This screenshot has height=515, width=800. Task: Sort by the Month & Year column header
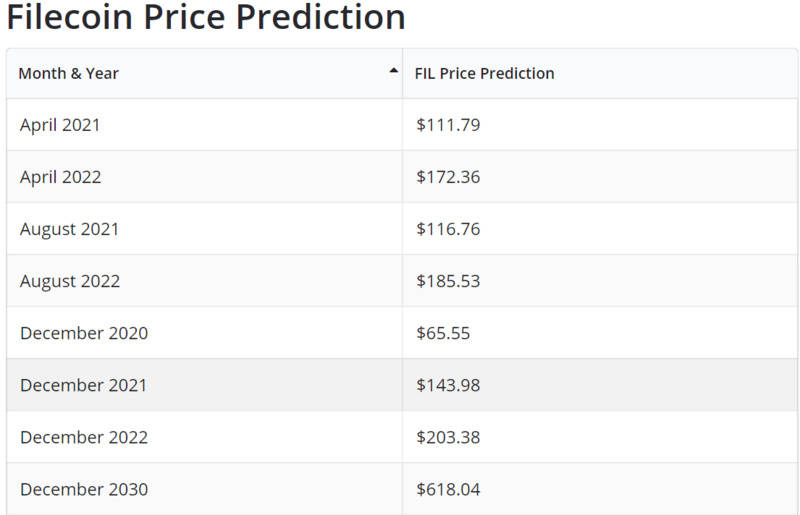[204, 73]
